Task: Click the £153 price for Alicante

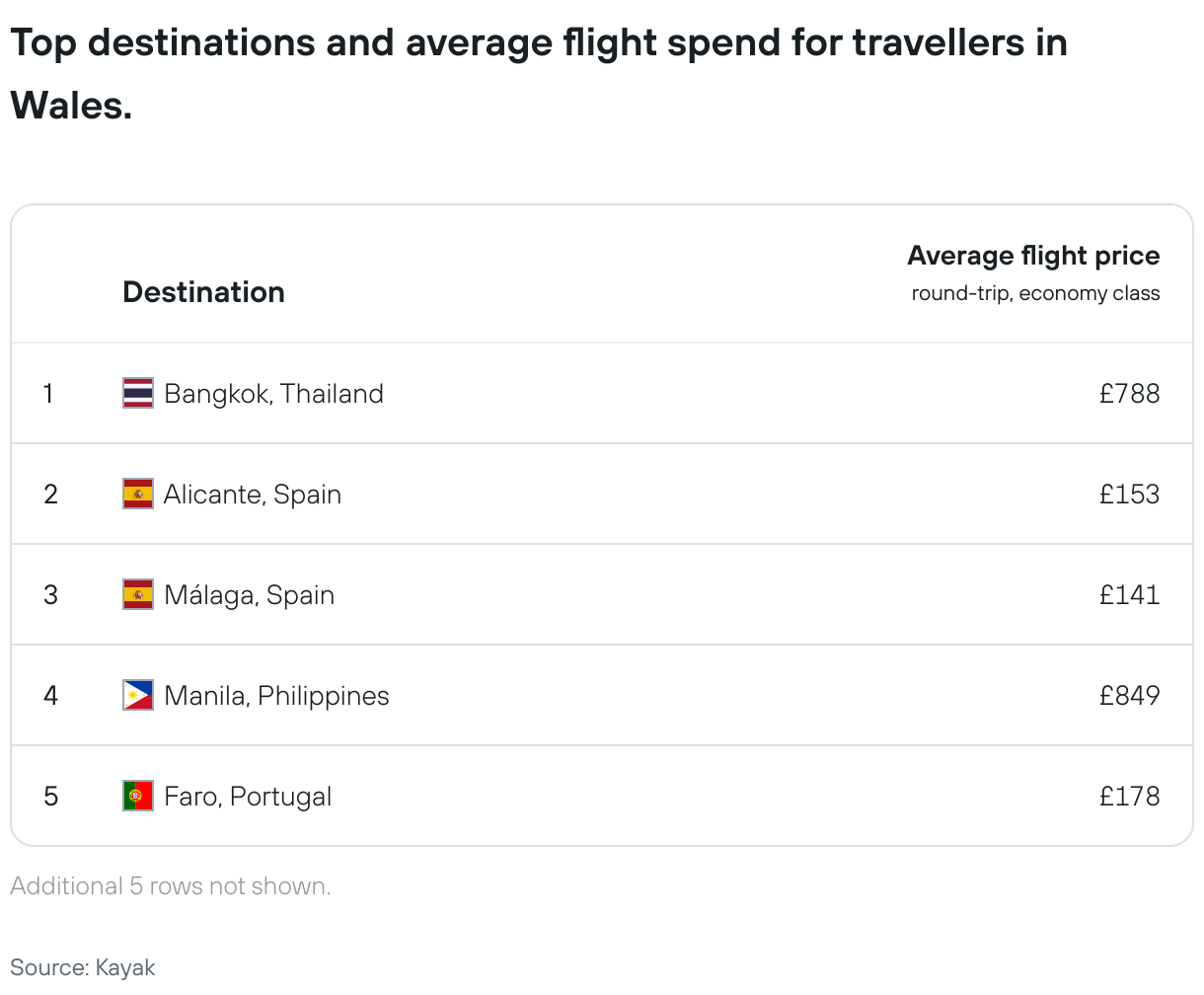Action: 1129,495
